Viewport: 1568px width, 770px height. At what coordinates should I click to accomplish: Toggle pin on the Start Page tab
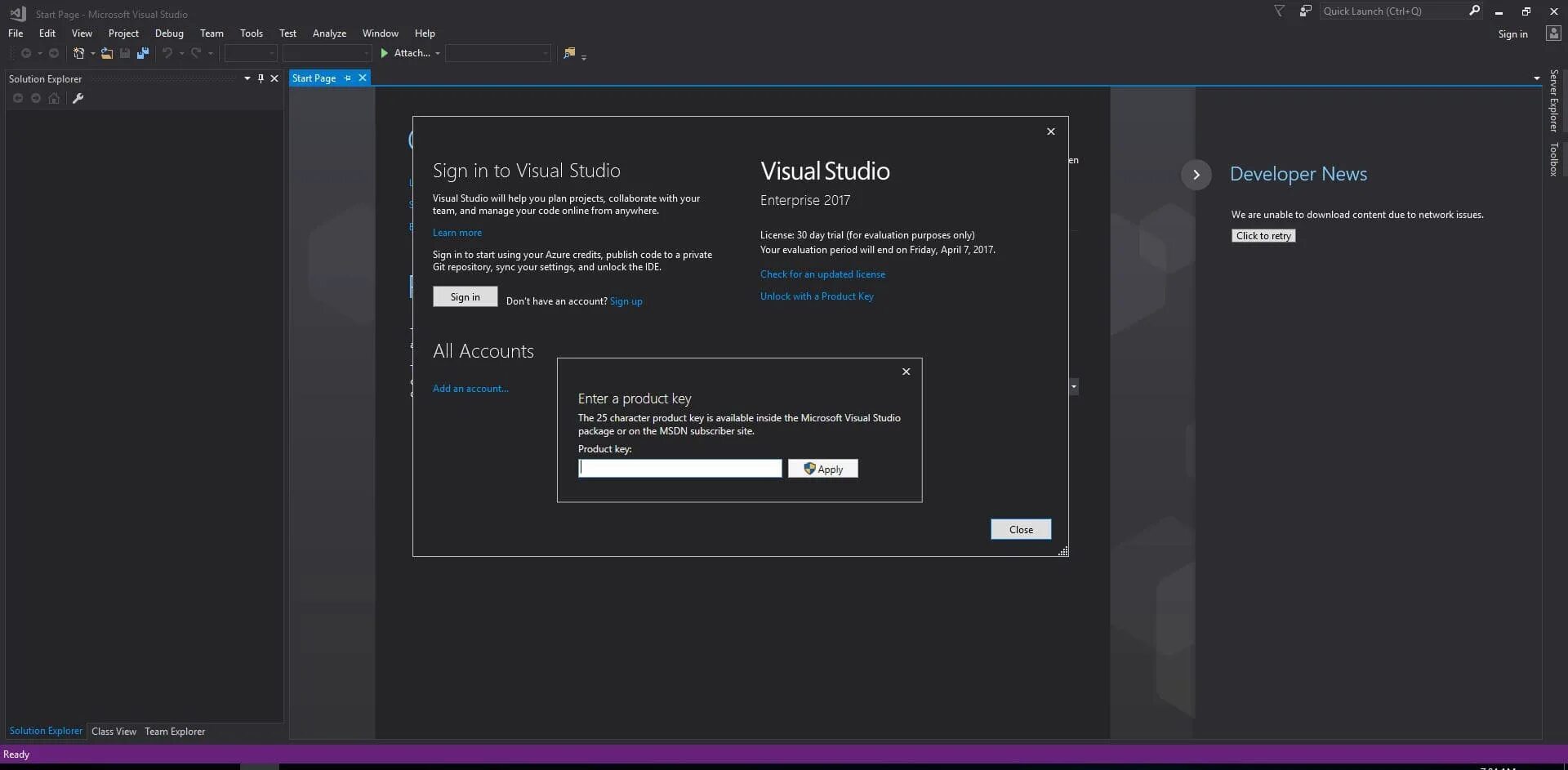(348, 78)
